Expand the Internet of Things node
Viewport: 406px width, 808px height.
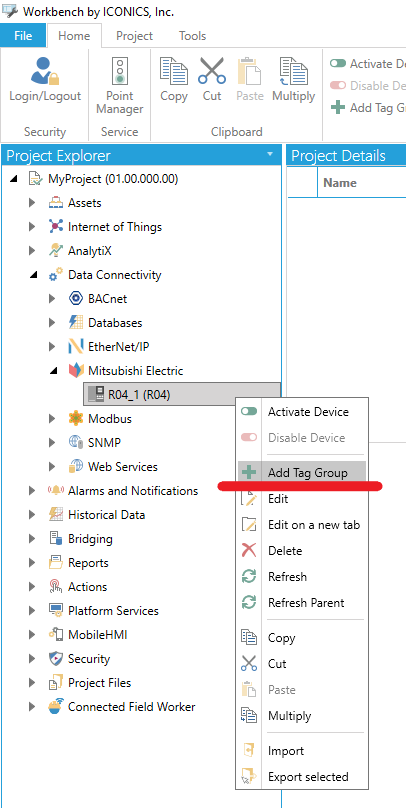(x=32, y=227)
